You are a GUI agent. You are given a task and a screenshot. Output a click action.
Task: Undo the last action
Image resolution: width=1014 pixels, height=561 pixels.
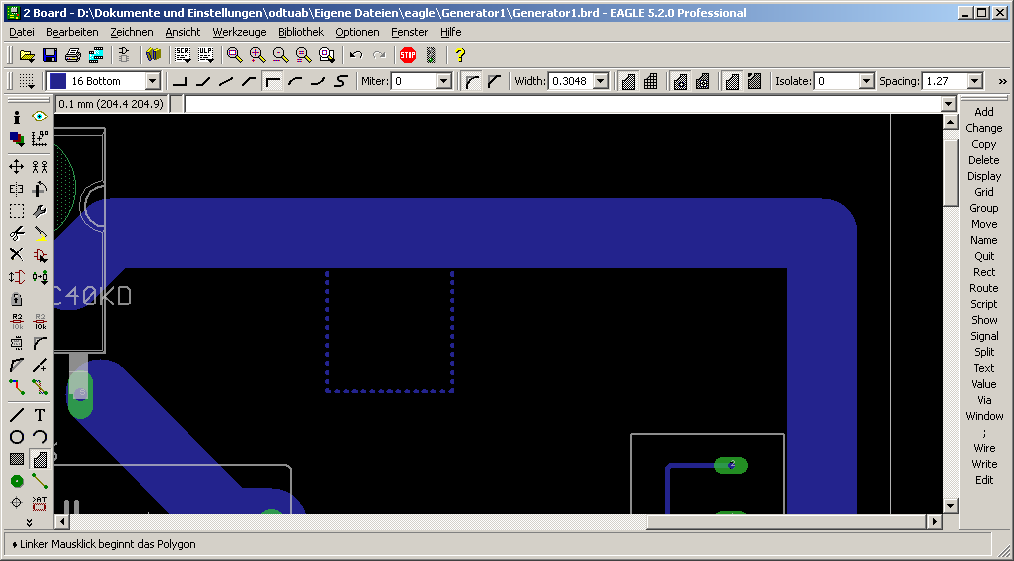(x=356, y=55)
